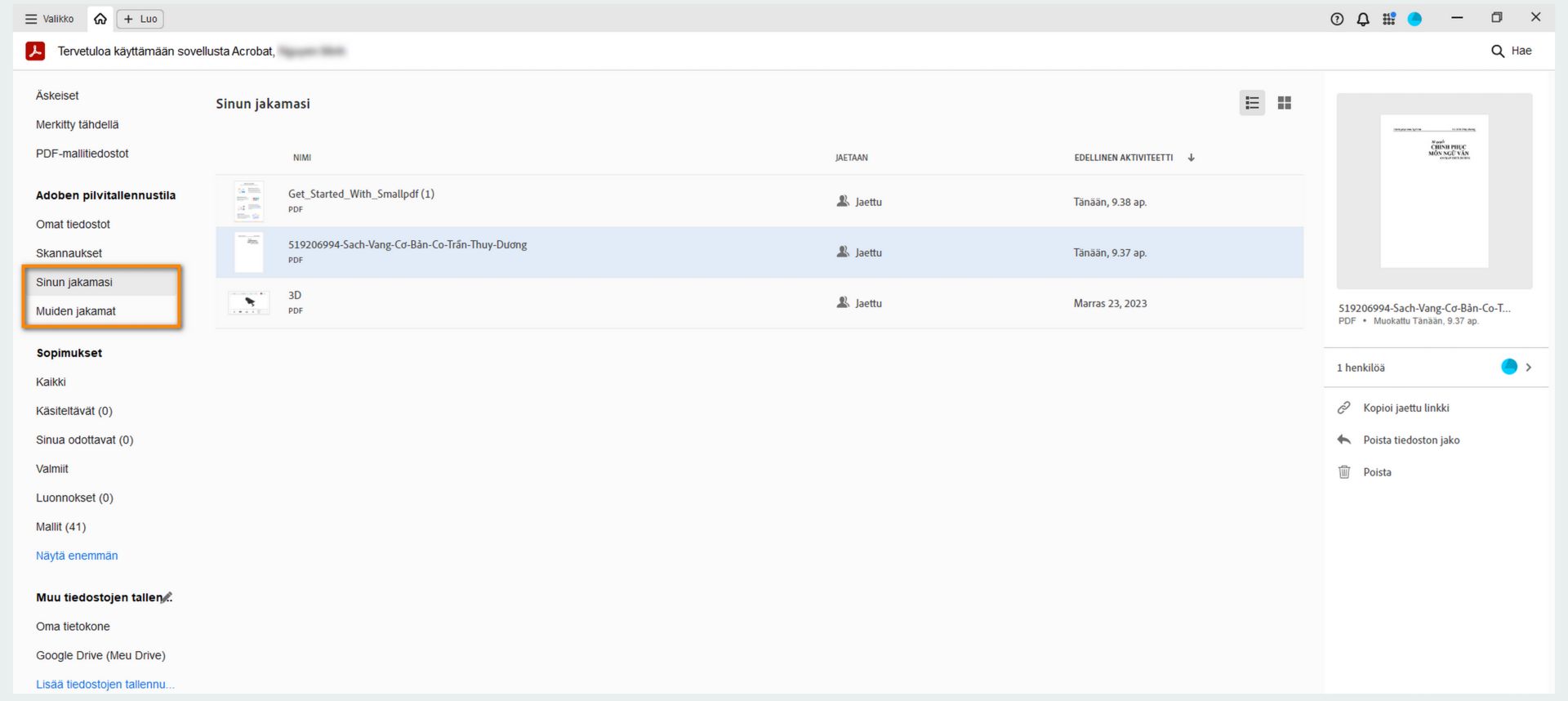Open Google Drive (Meu Drive)
1568x701 pixels.
tap(100, 655)
